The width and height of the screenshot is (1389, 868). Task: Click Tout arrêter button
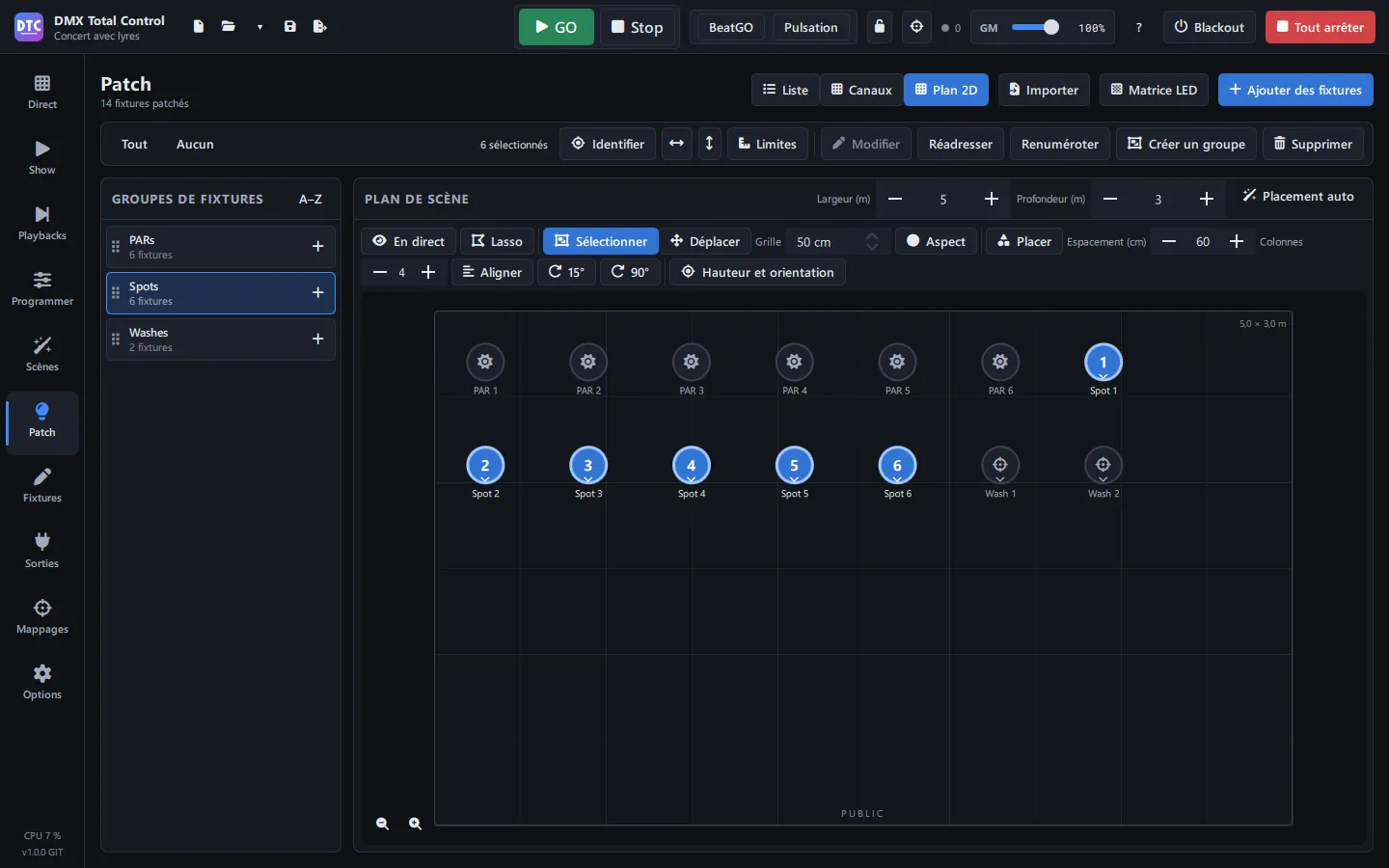click(1320, 27)
